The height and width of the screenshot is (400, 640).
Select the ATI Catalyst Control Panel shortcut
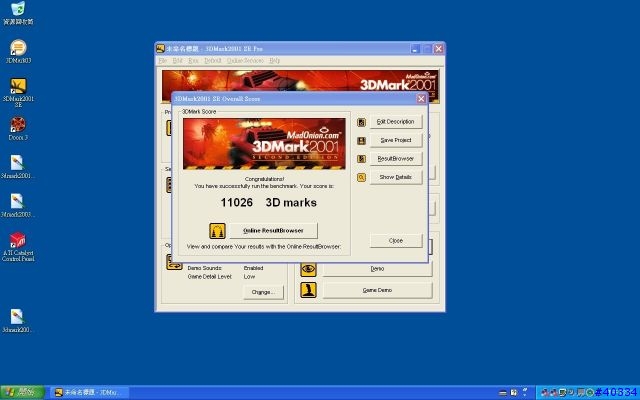click(18, 247)
